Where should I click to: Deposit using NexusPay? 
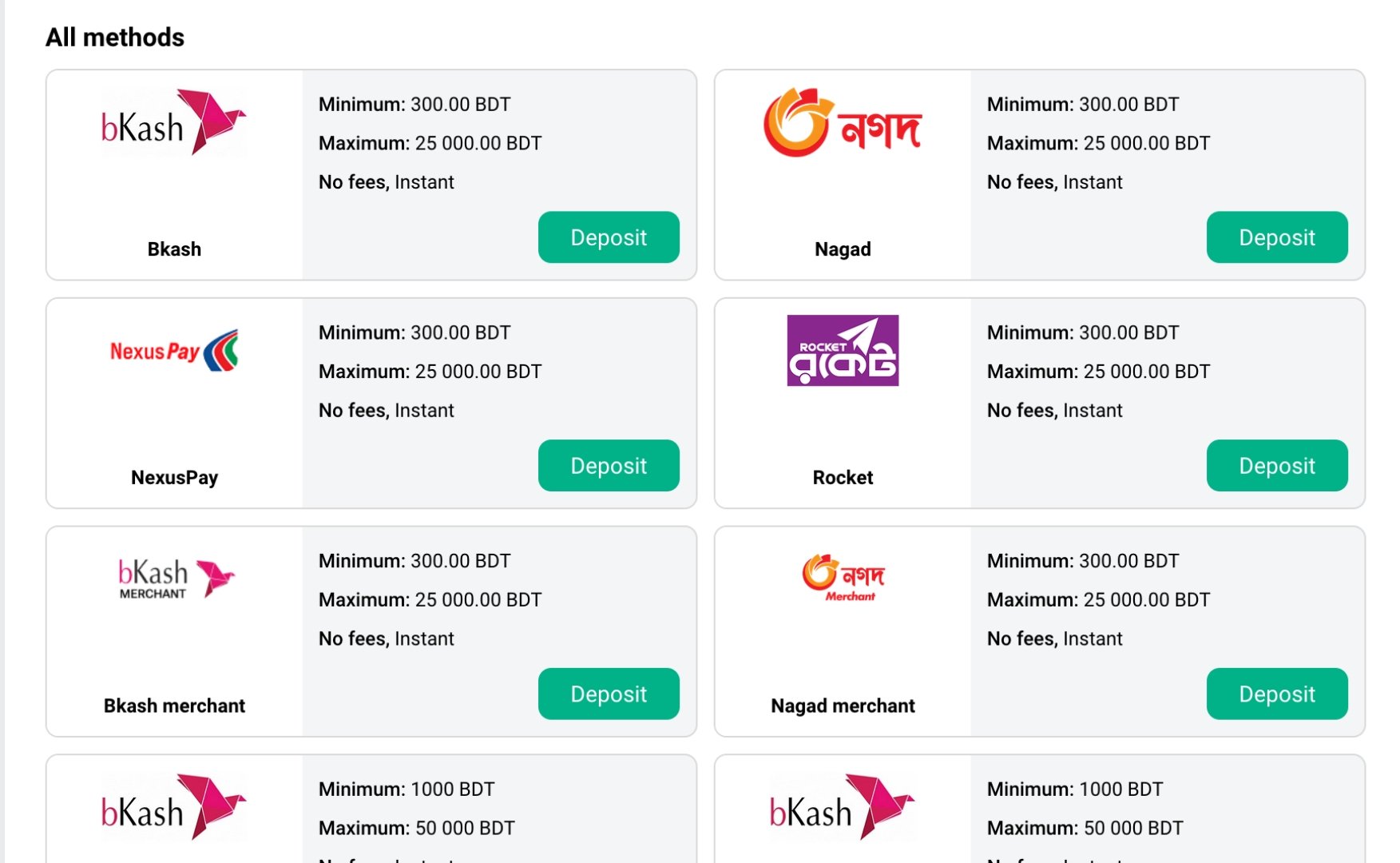point(609,466)
